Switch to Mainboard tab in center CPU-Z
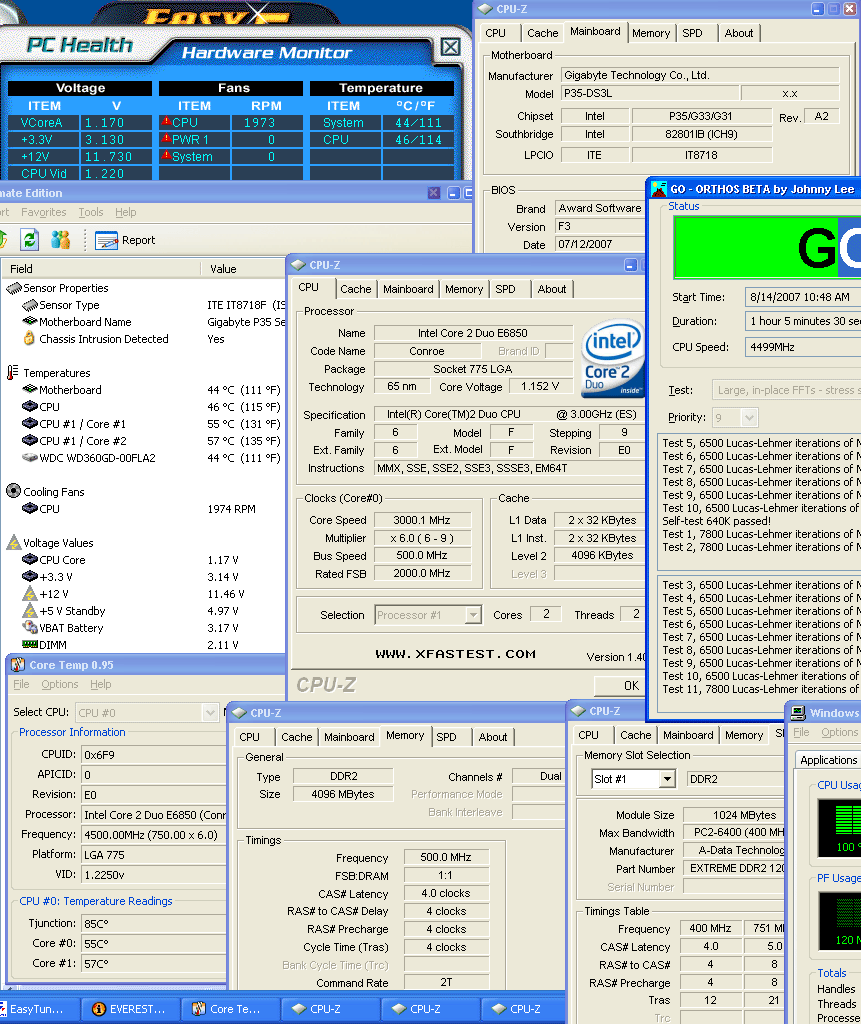 coord(408,289)
